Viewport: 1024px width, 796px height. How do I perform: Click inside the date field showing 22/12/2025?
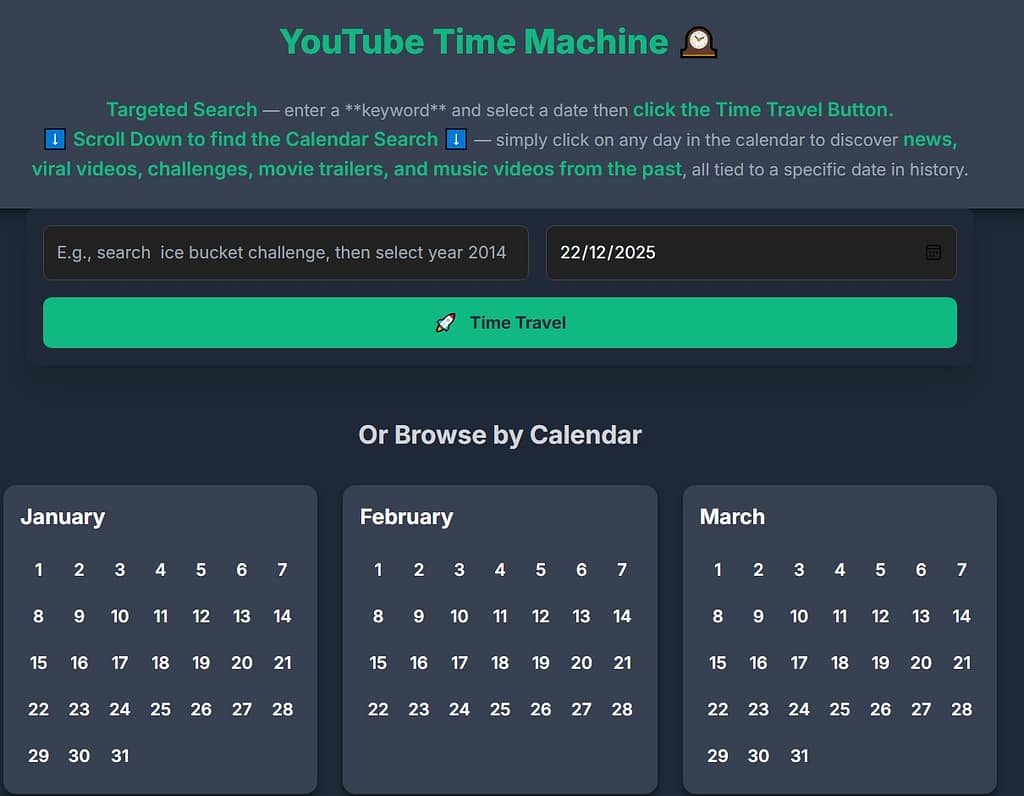click(x=700, y=253)
